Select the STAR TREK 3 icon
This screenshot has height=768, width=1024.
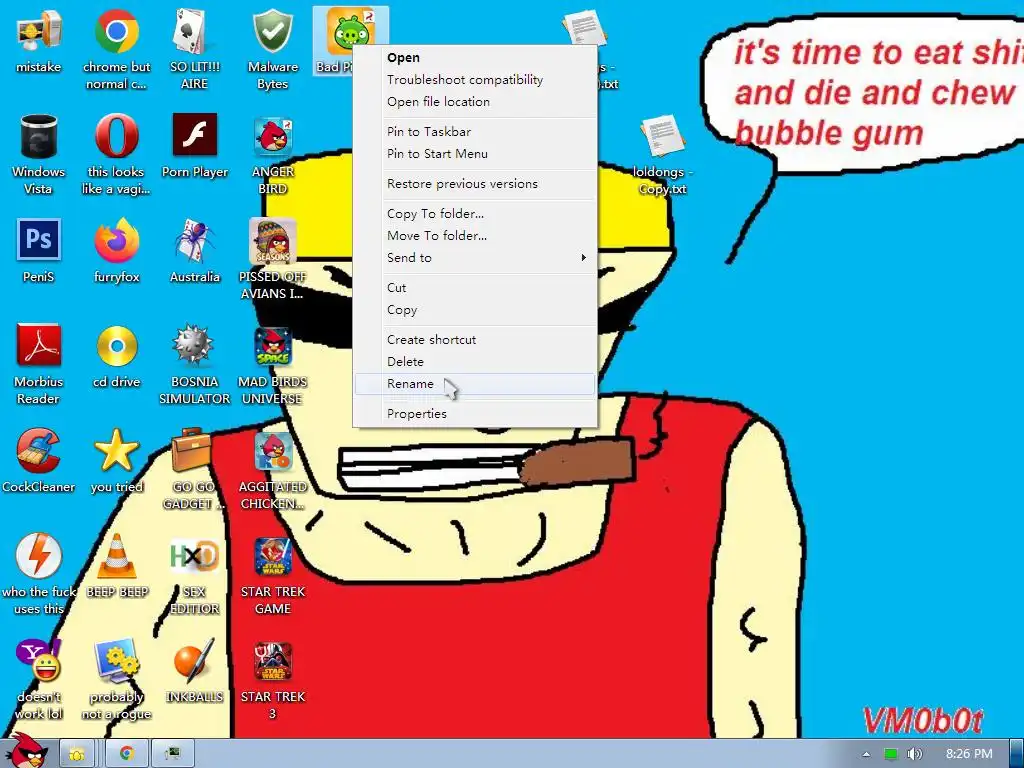pyautogui.click(x=273, y=679)
